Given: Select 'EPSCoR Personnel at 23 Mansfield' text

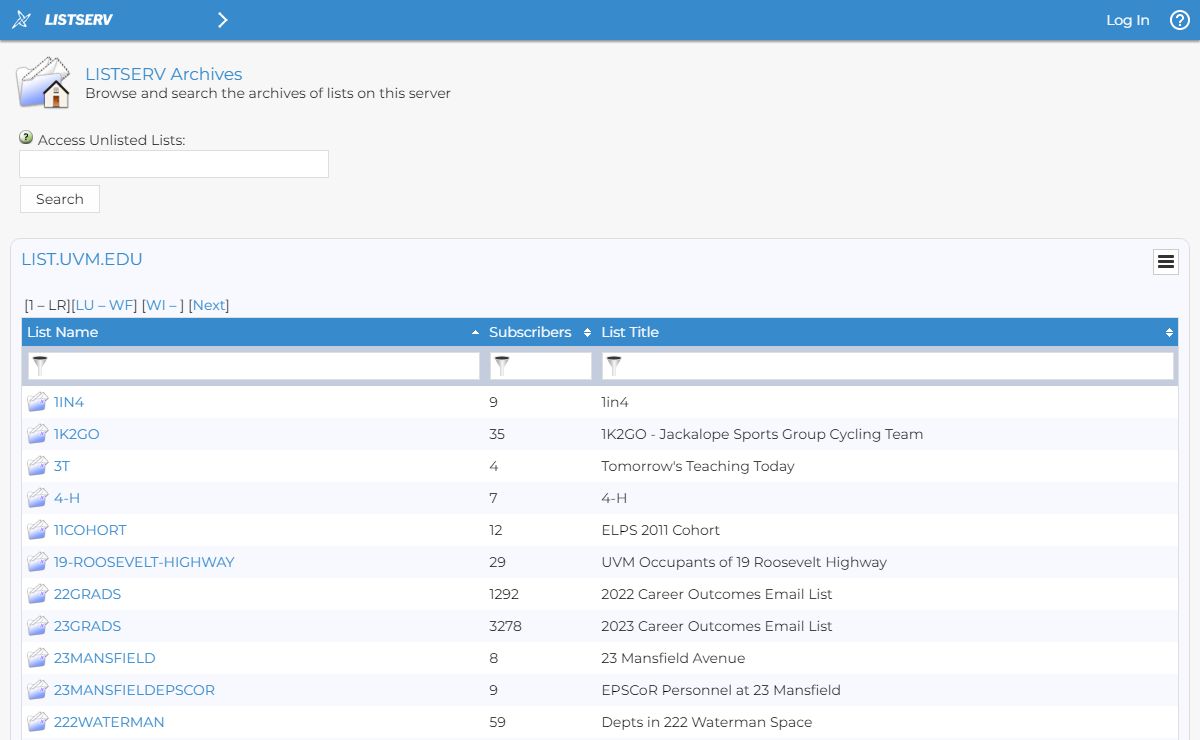Looking at the screenshot, I should click(x=721, y=690).
